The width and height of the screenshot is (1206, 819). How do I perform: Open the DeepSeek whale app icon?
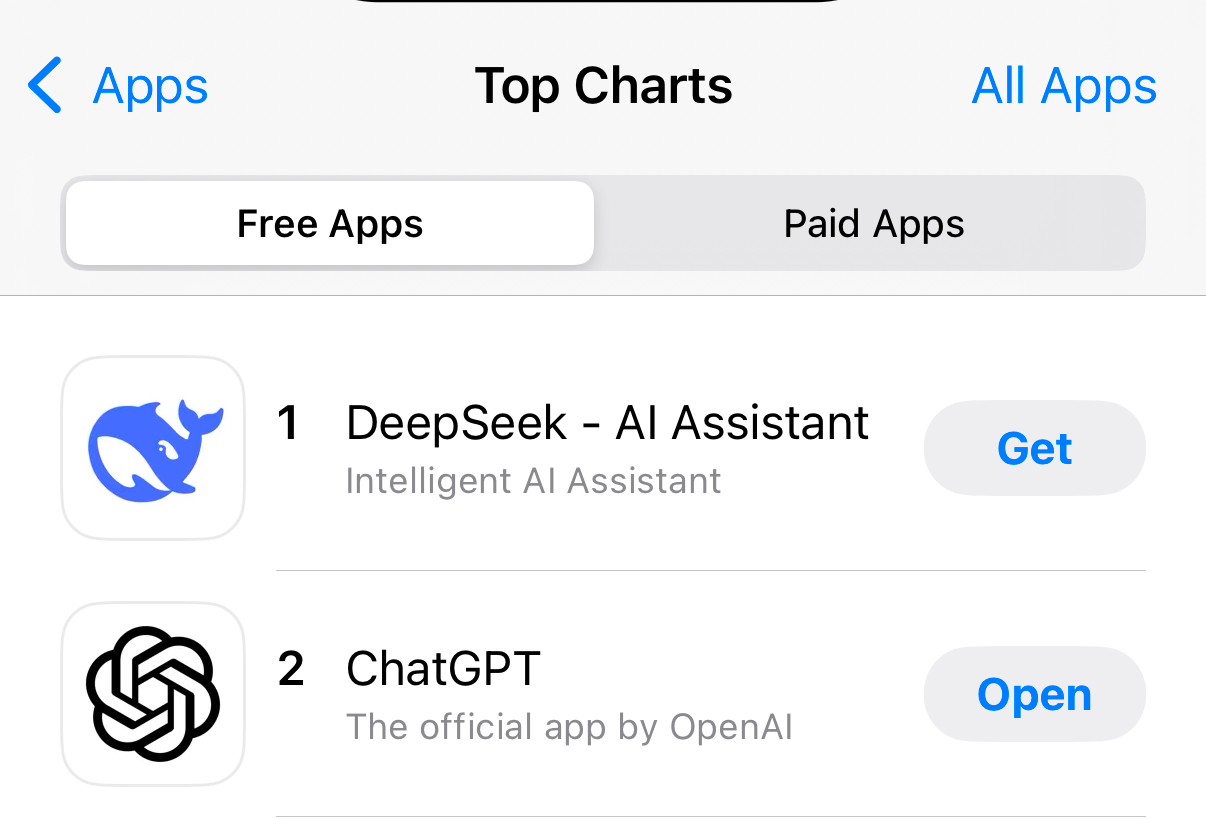point(153,448)
